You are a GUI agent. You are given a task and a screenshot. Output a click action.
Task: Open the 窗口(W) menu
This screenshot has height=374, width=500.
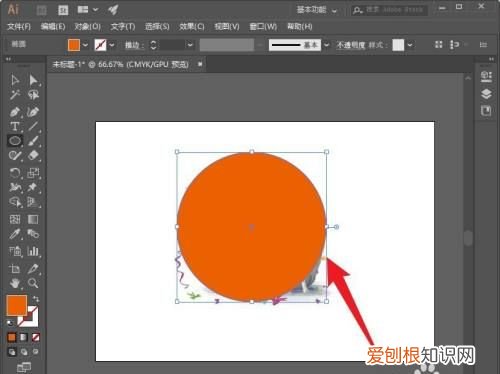click(x=263, y=27)
